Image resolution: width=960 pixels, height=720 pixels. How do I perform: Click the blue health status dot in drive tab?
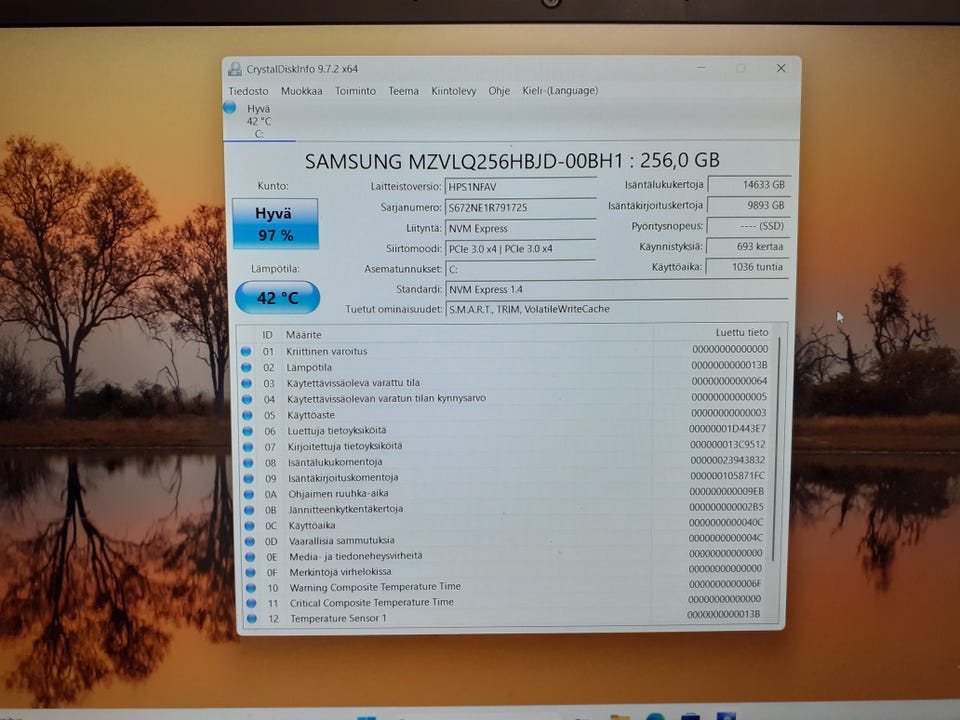click(x=230, y=107)
